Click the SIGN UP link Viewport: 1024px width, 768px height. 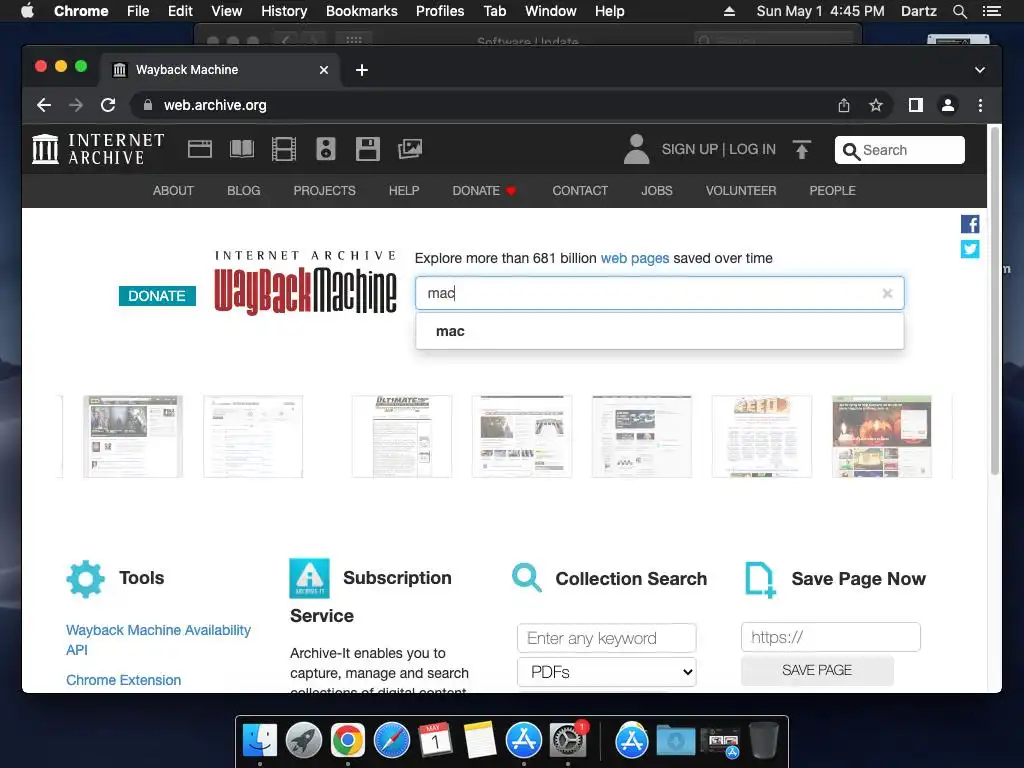click(690, 150)
